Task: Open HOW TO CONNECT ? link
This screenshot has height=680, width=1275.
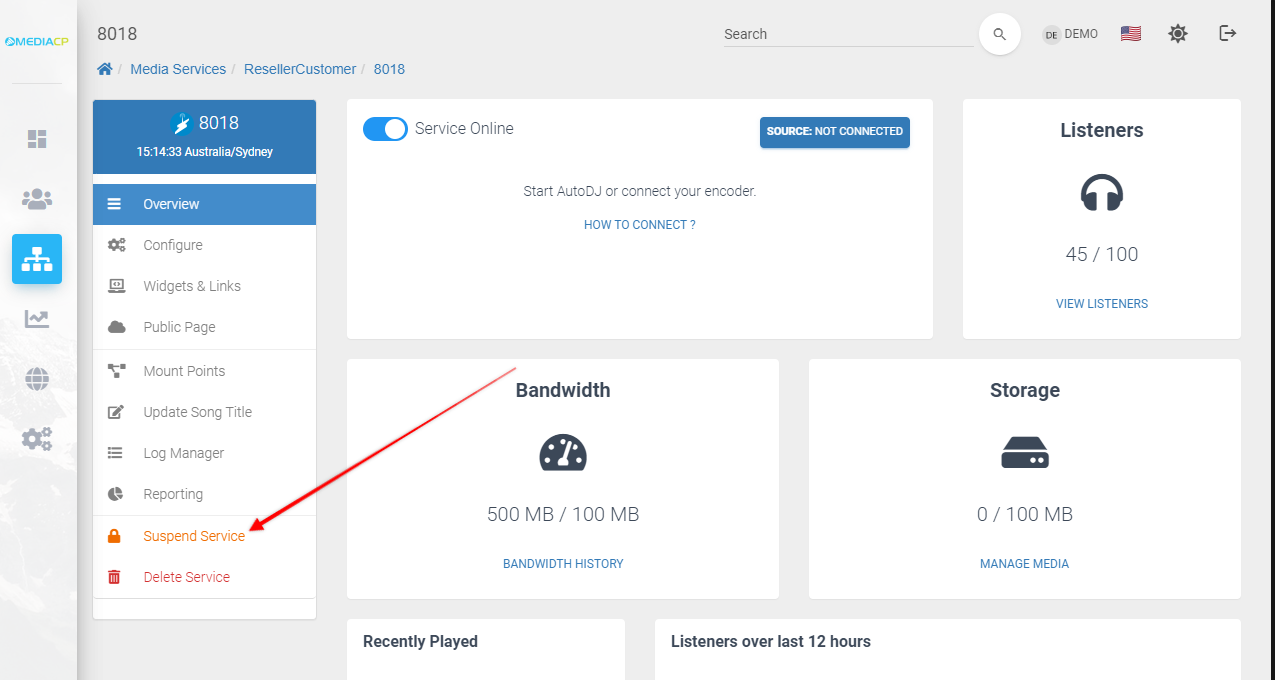Action: pos(640,225)
